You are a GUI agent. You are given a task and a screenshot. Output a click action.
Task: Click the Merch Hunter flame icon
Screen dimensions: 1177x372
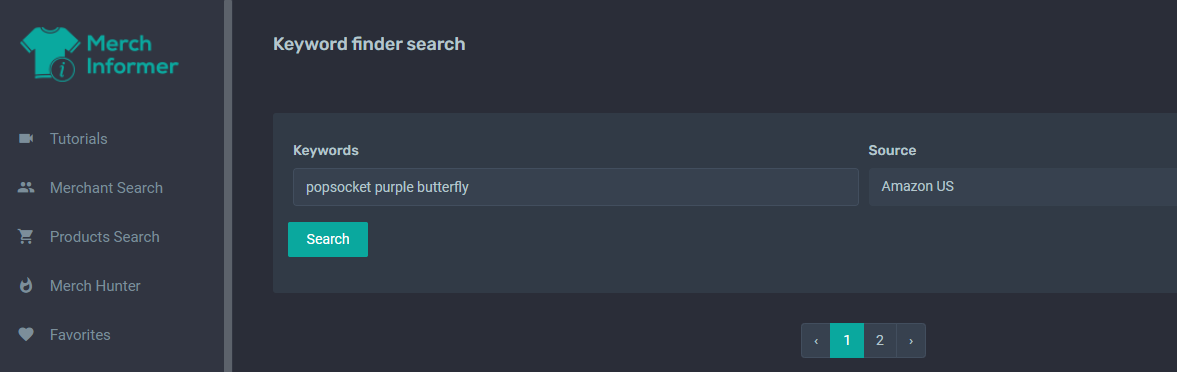click(x=26, y=286)
